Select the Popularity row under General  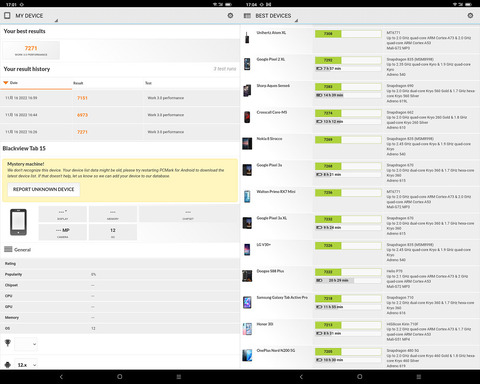pos(120,274)
